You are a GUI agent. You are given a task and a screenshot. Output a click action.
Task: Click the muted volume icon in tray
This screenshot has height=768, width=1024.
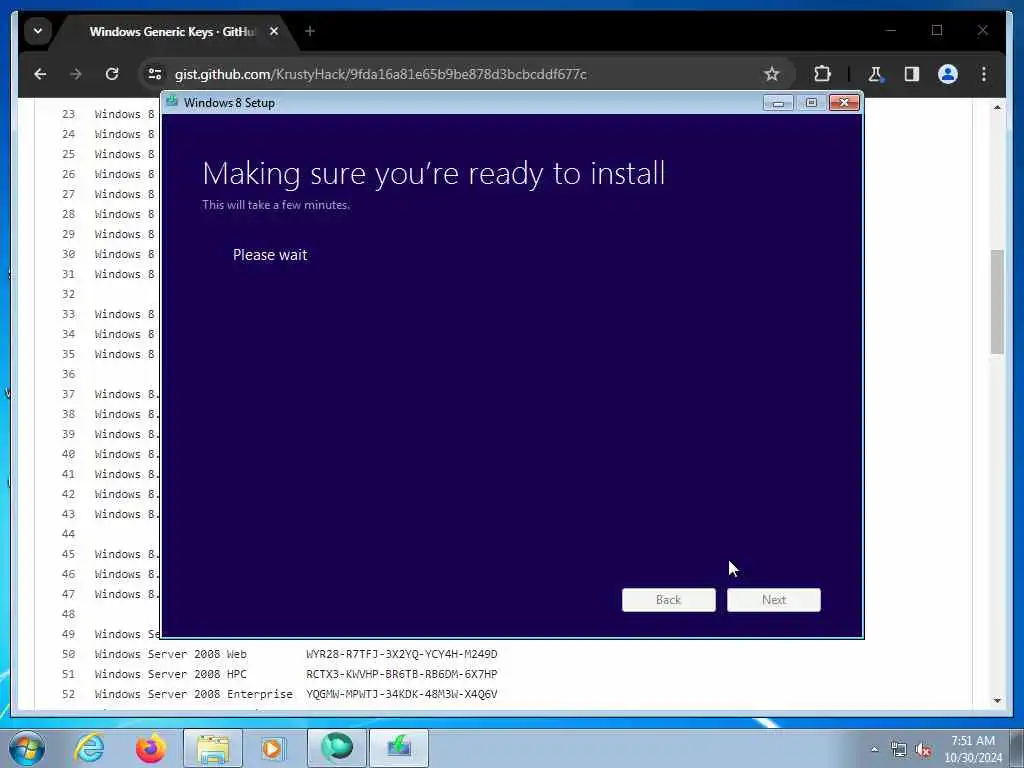coord(923,750)
